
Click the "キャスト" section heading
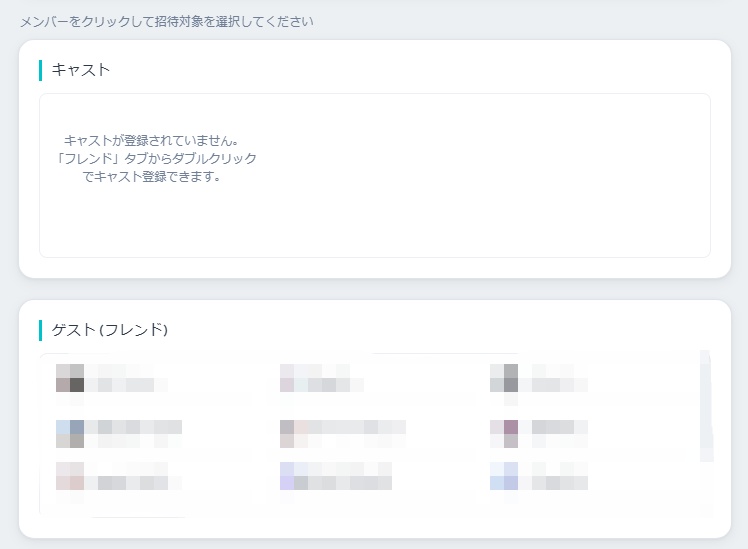pos(81,70)
